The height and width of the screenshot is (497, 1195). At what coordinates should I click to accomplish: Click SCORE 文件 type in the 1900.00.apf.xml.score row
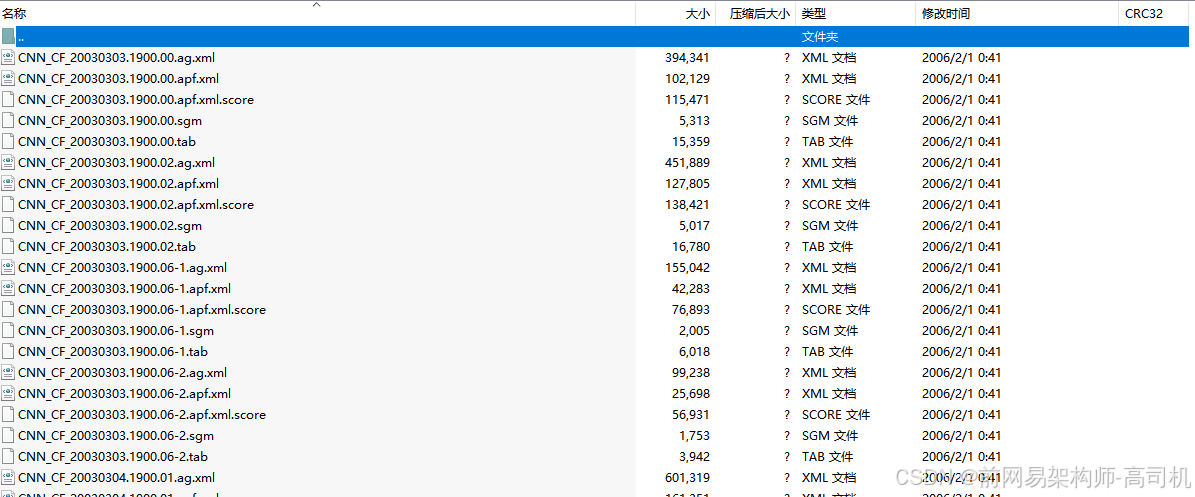tap(836, 100)
